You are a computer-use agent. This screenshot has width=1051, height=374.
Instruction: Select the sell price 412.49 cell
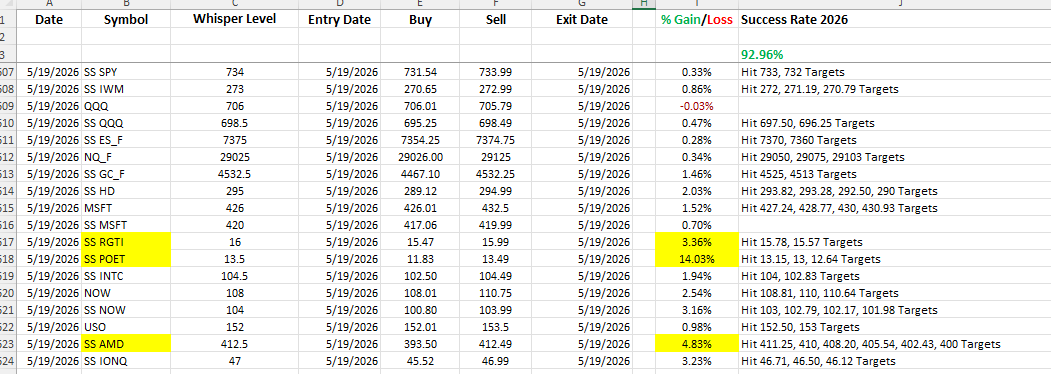pos(495,344)
